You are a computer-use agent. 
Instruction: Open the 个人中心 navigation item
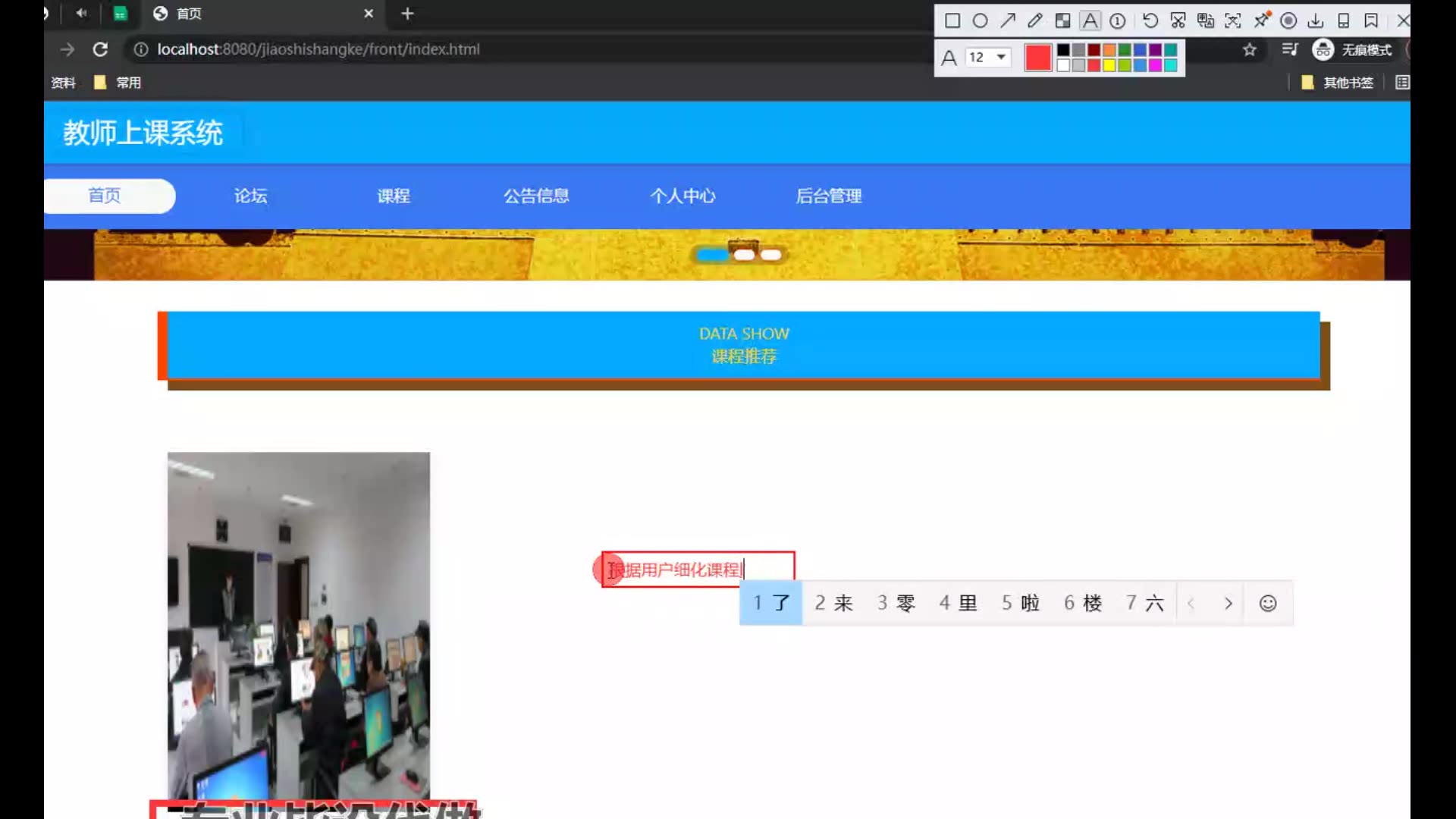tap(682, 196)
